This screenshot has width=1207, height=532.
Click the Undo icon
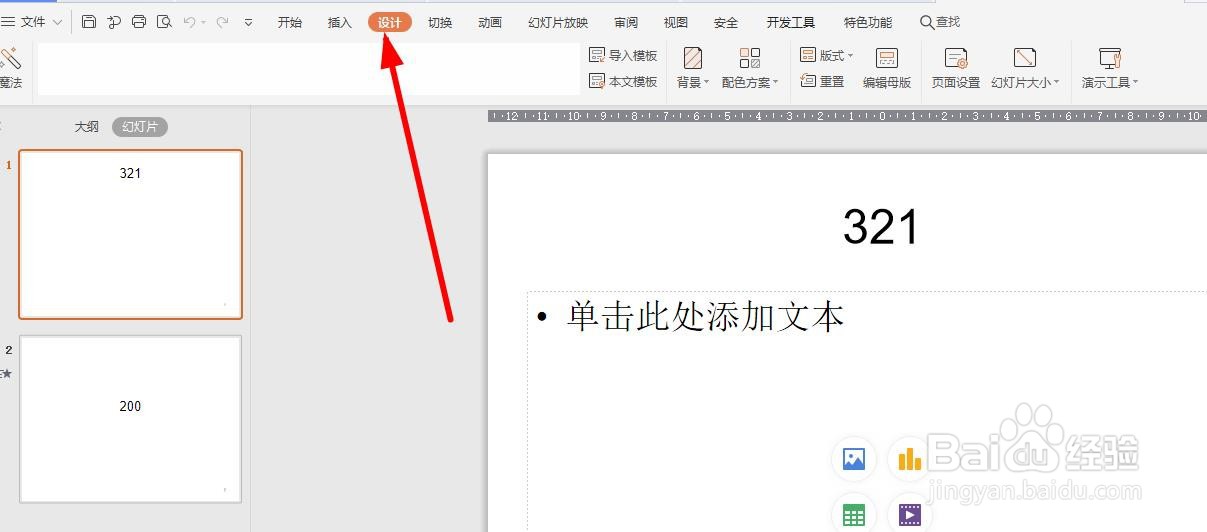click(x=189, y=22)
